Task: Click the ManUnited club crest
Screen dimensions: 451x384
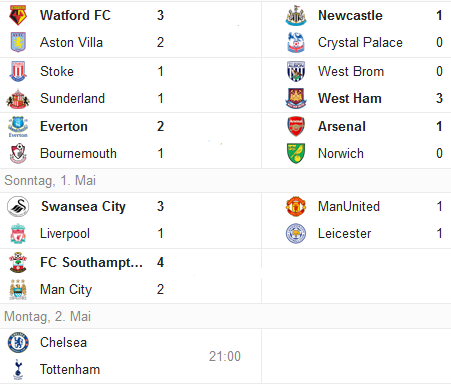Action: [296, 206]
